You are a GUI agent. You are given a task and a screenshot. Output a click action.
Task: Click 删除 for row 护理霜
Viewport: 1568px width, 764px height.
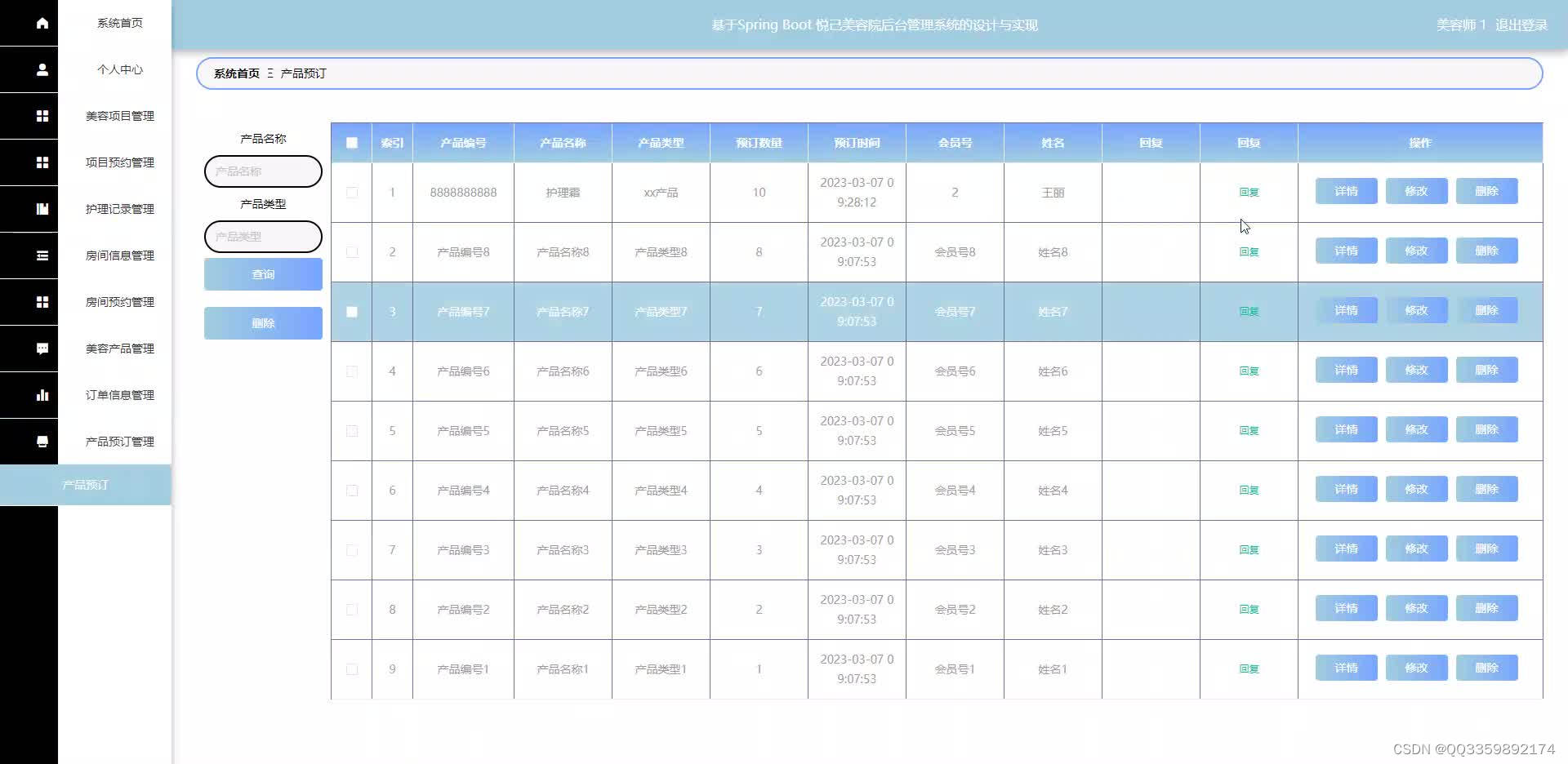click(1486, 191)
